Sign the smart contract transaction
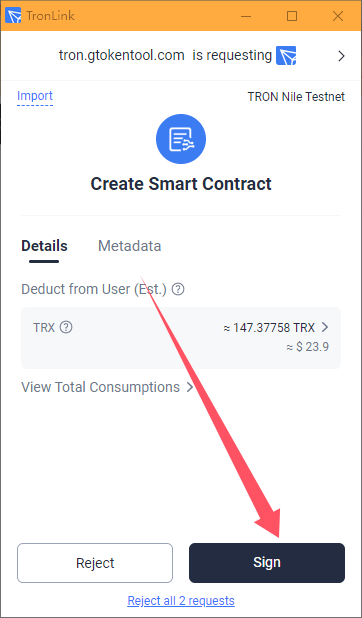362x618 pixels. 267,563
